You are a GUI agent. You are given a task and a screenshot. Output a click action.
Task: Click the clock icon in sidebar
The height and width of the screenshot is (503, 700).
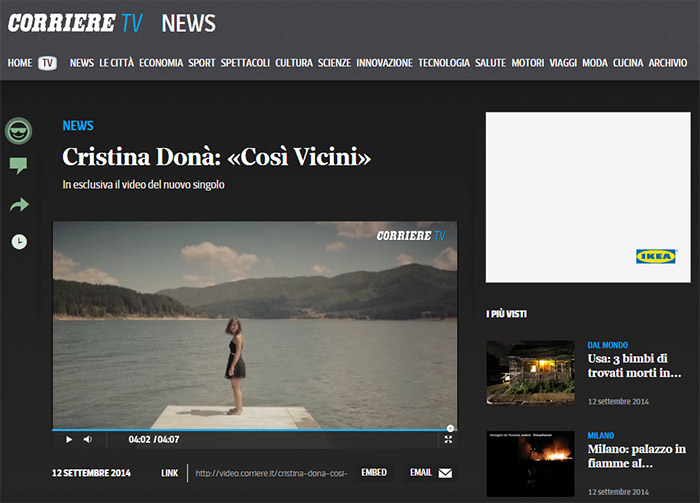[19, 241]
